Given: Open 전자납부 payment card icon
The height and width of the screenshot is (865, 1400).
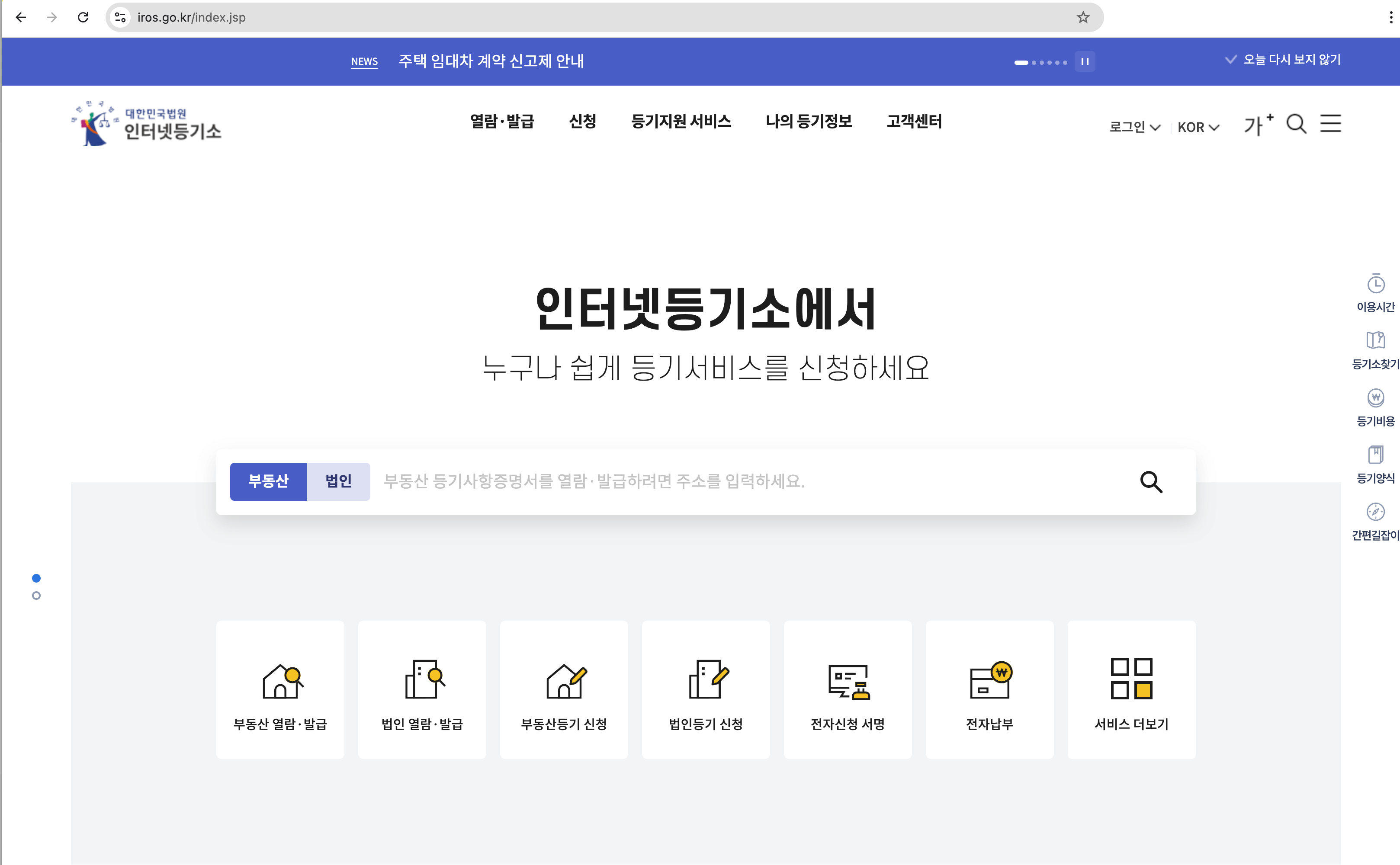Looking at the screenshot, I should (990, 681).
